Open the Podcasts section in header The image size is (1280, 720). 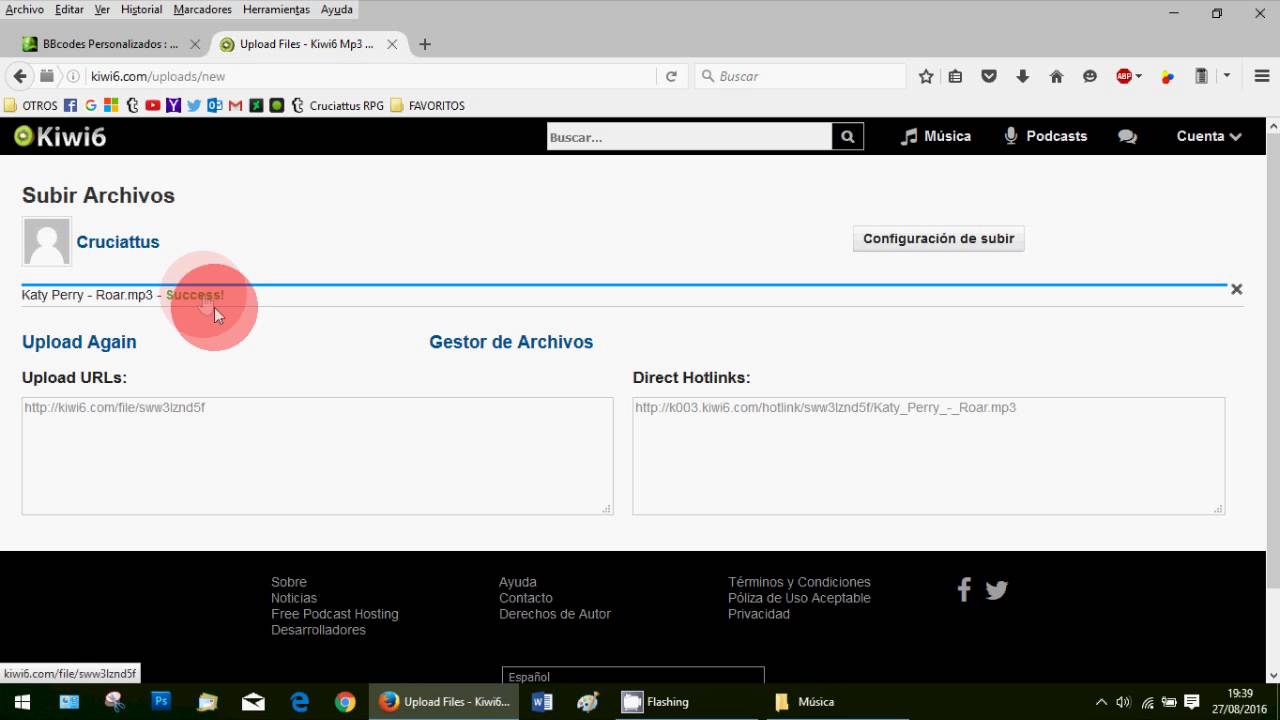pos(1045,136)
